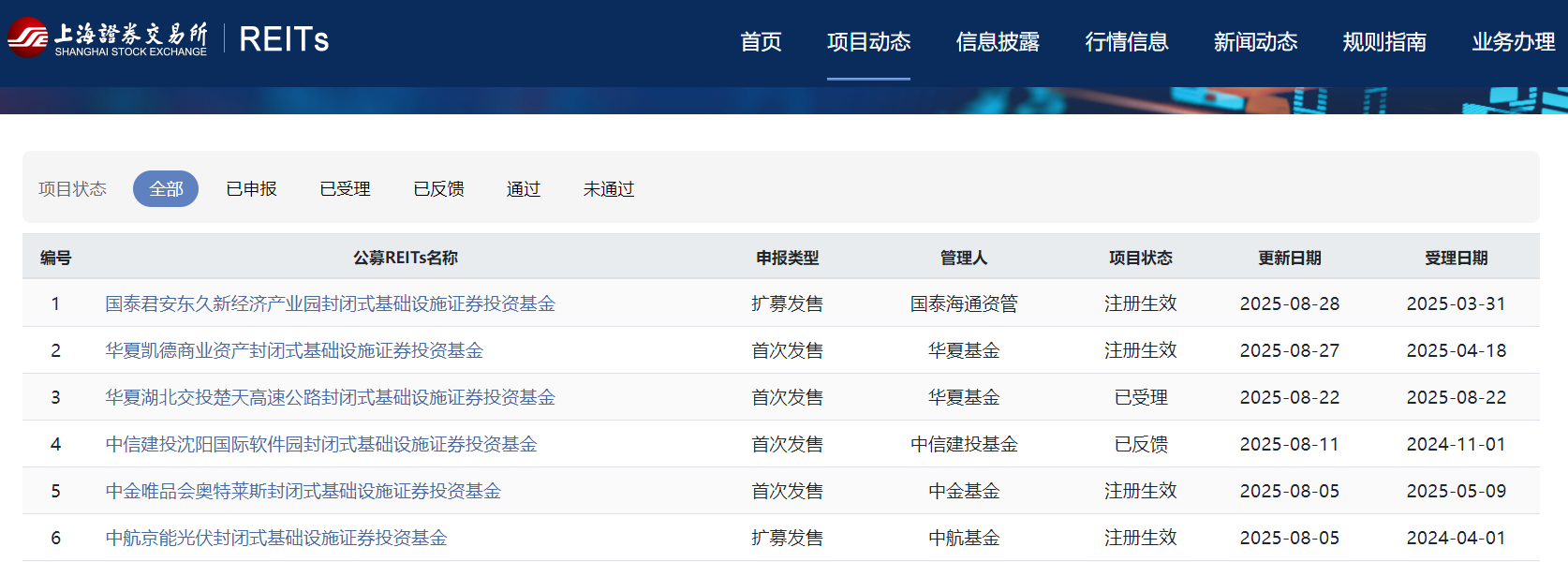The width and height of the screenshot is (1568, 562).
Task: Open 中信建投沈阳国际软件园 fund link
Action: point(321,444)
